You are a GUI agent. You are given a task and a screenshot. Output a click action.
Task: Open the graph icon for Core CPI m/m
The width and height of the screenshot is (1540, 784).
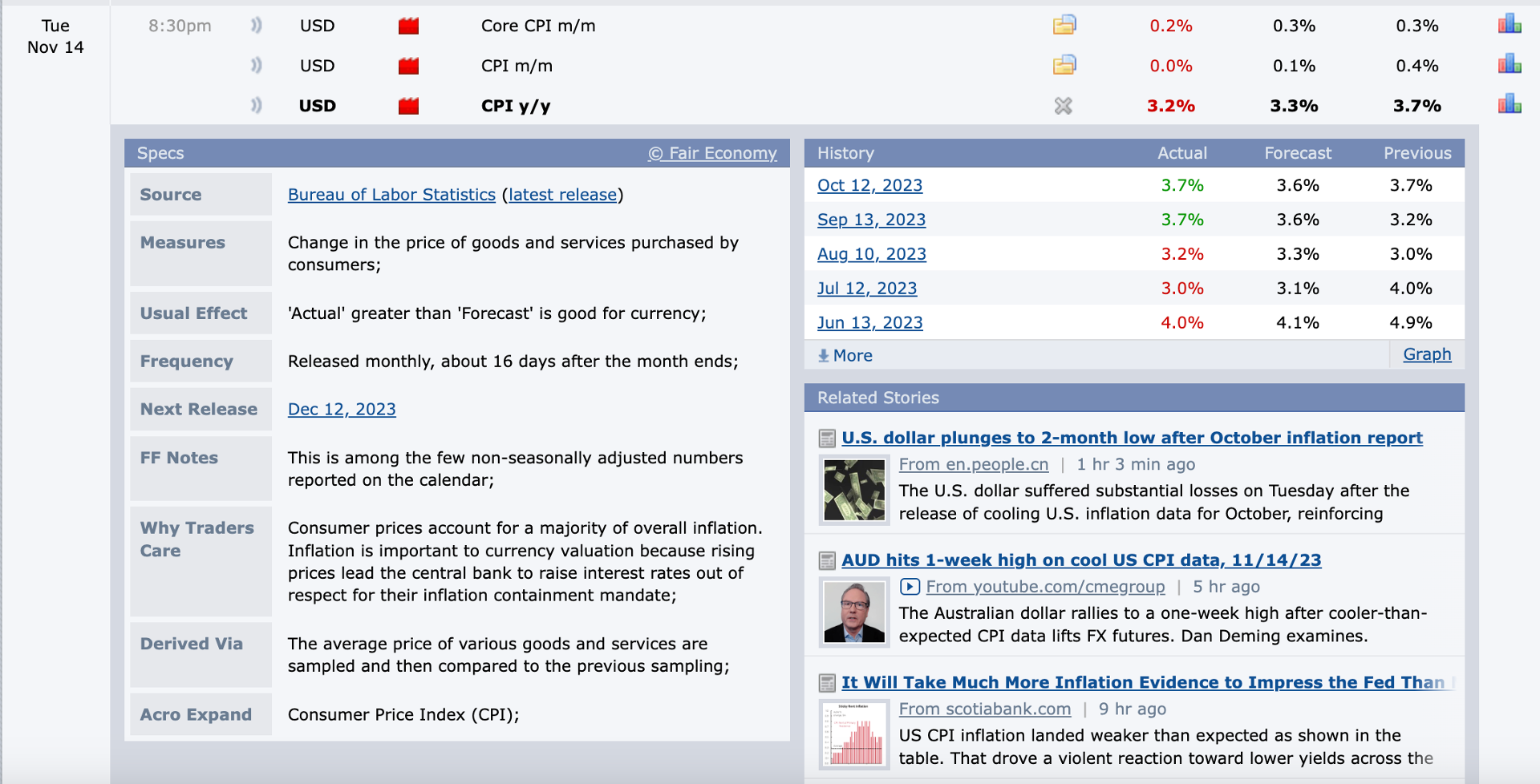(1510, 24)
